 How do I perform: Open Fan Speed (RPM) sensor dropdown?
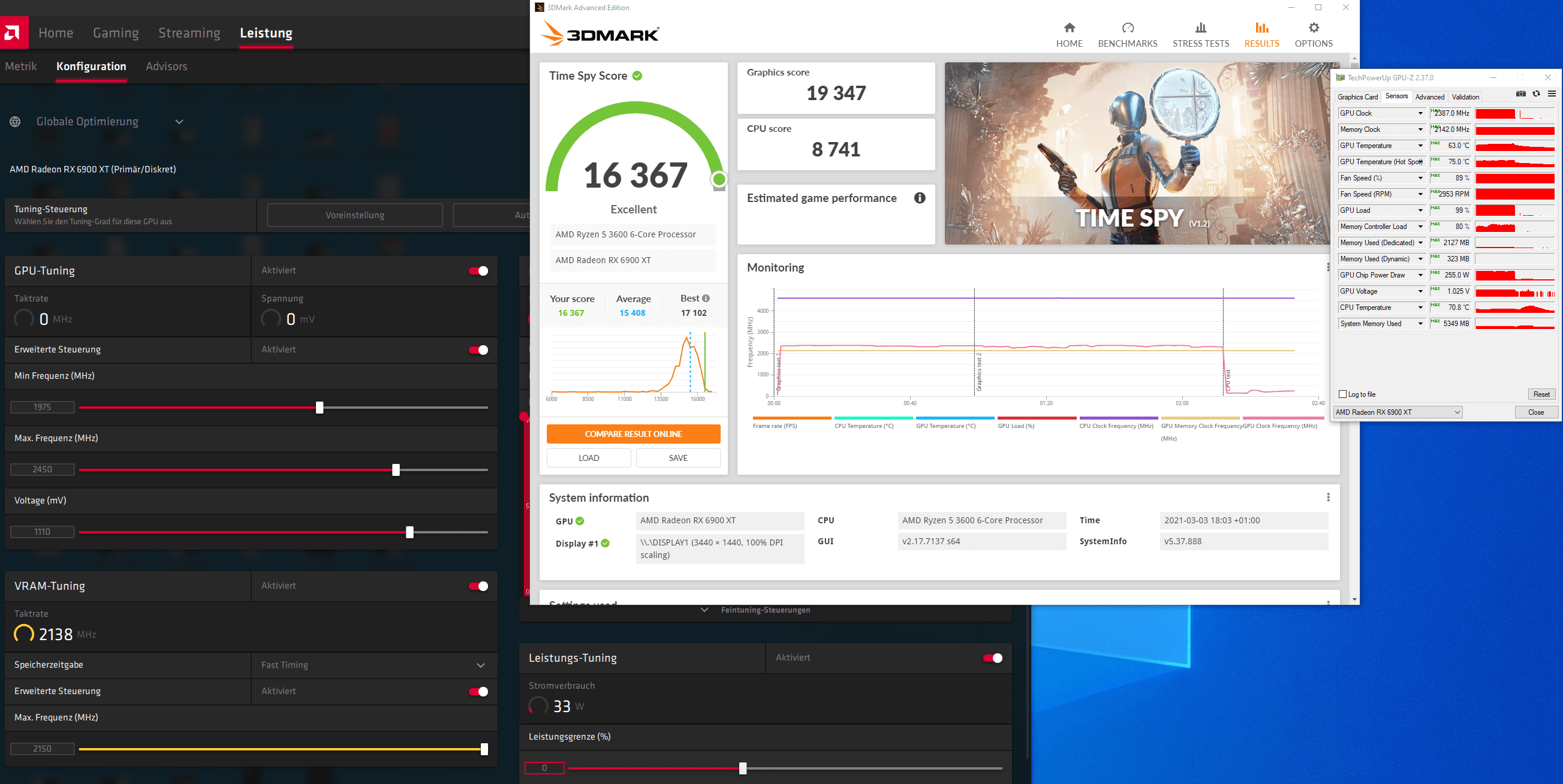point(1420,194)
